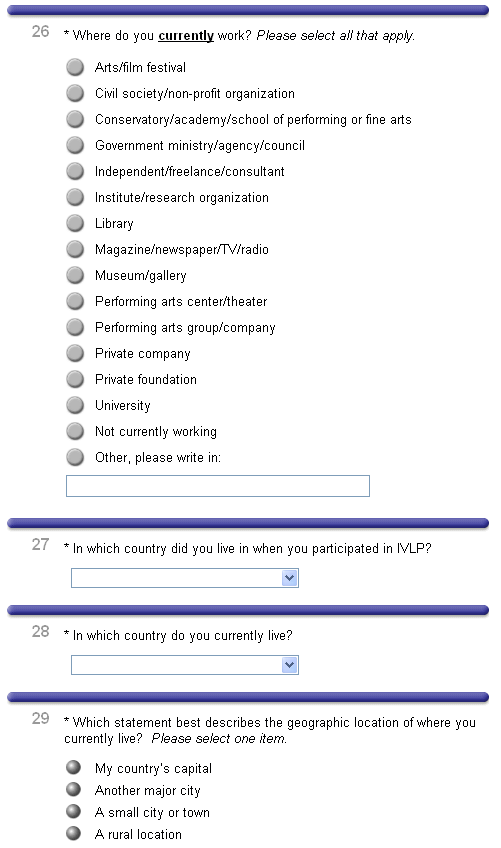Select Other, please write in option
The height and width of the screenshot is (848, 501).
pyautogui.click(x=75, y=457)
